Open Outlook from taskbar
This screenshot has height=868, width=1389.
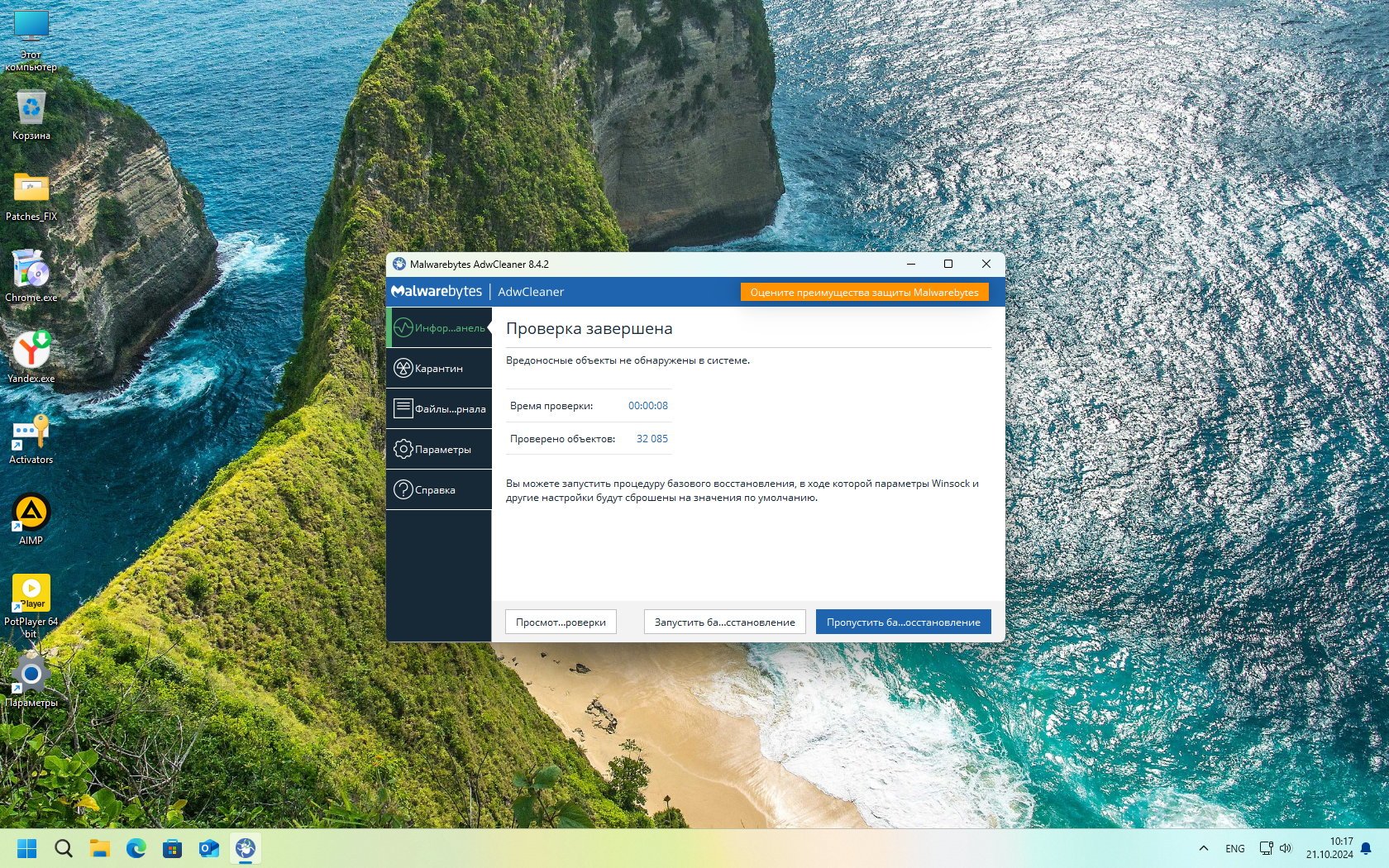pos(209,848)
